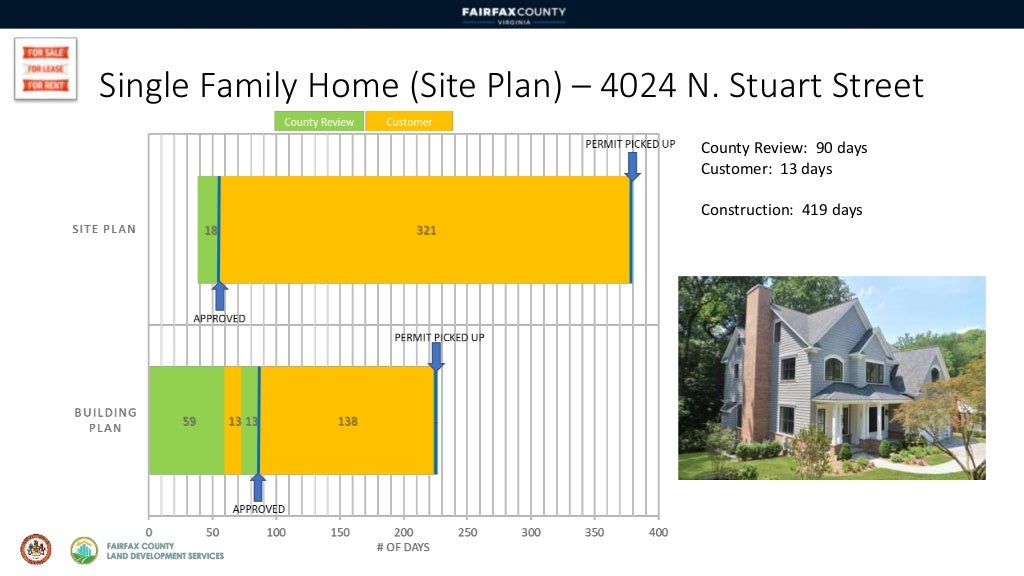The image size is (1024, 576).
Task: Click the Site Plan Permit Picked Up arrow
Action: click(632, 167)
